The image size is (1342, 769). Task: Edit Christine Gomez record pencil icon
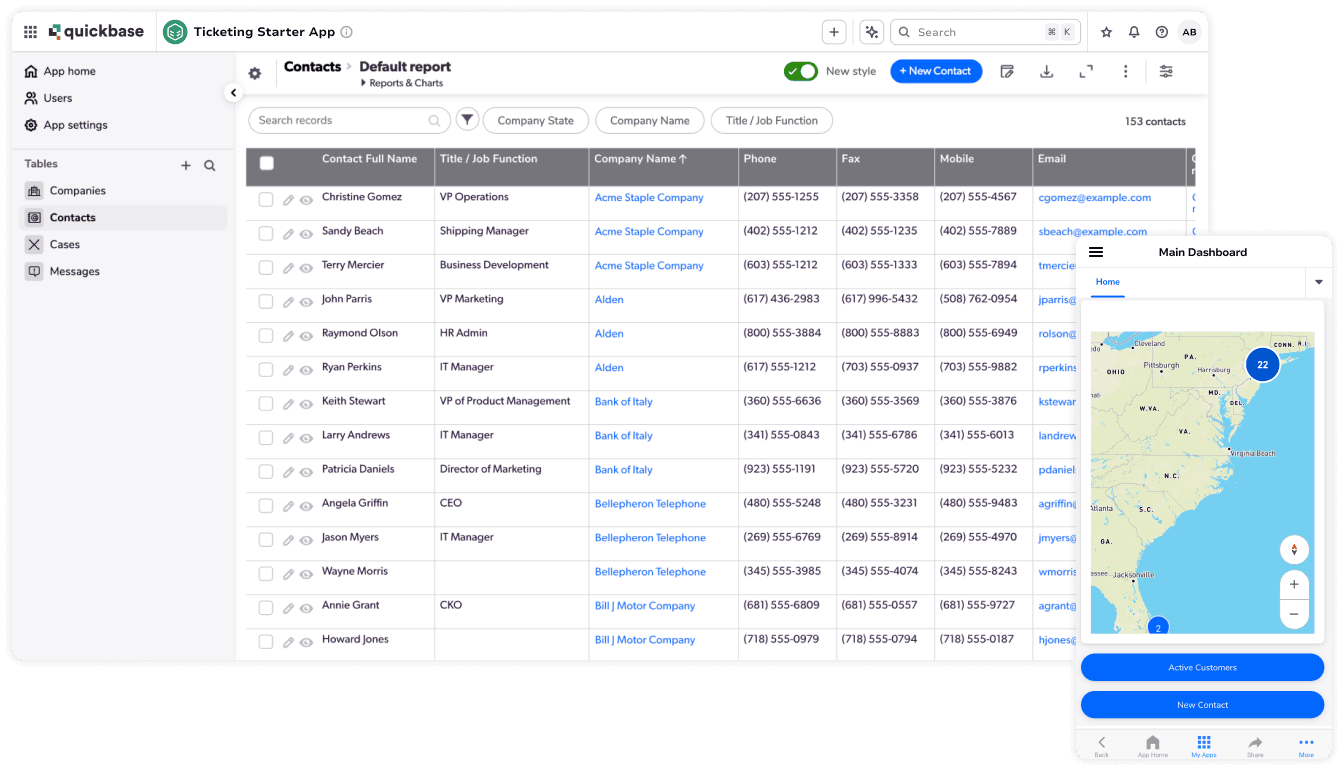pos(288,200)
